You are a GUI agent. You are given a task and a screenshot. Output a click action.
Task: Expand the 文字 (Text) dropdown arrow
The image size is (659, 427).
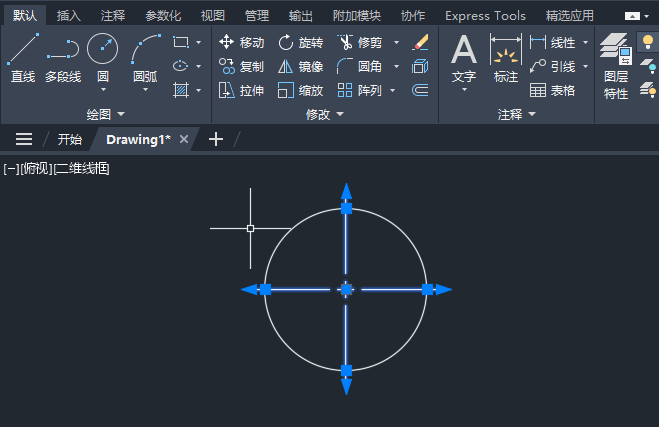coord(464,90)
